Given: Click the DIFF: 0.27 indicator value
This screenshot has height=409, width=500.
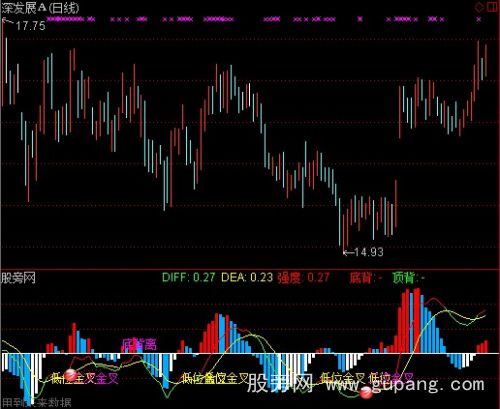Looking at the screenshot, I should point(189,277).
